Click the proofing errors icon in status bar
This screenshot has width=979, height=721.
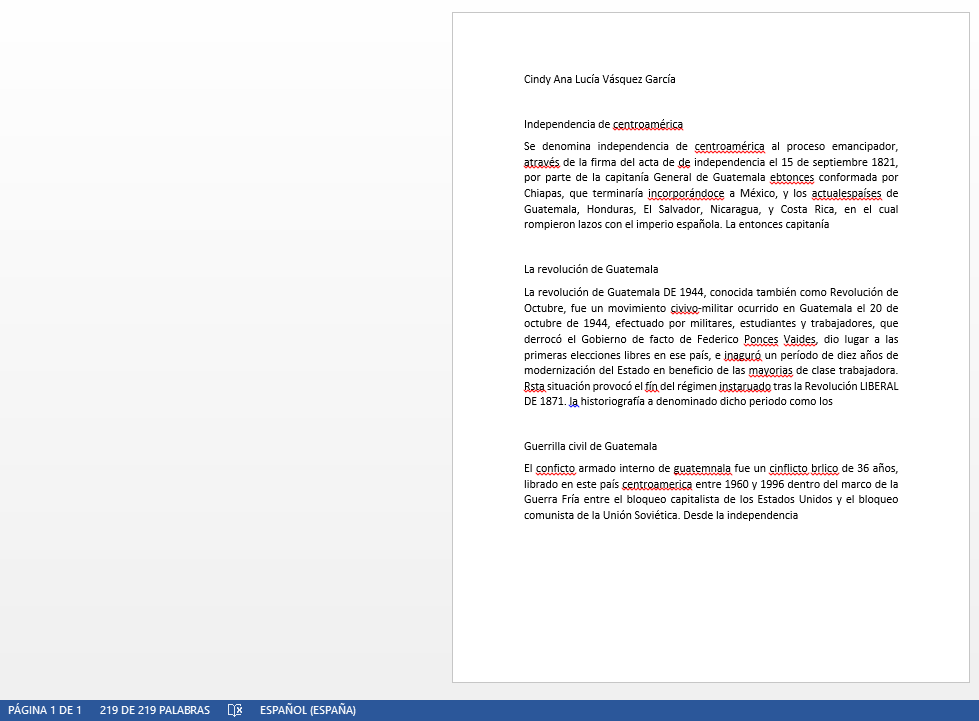235,710
